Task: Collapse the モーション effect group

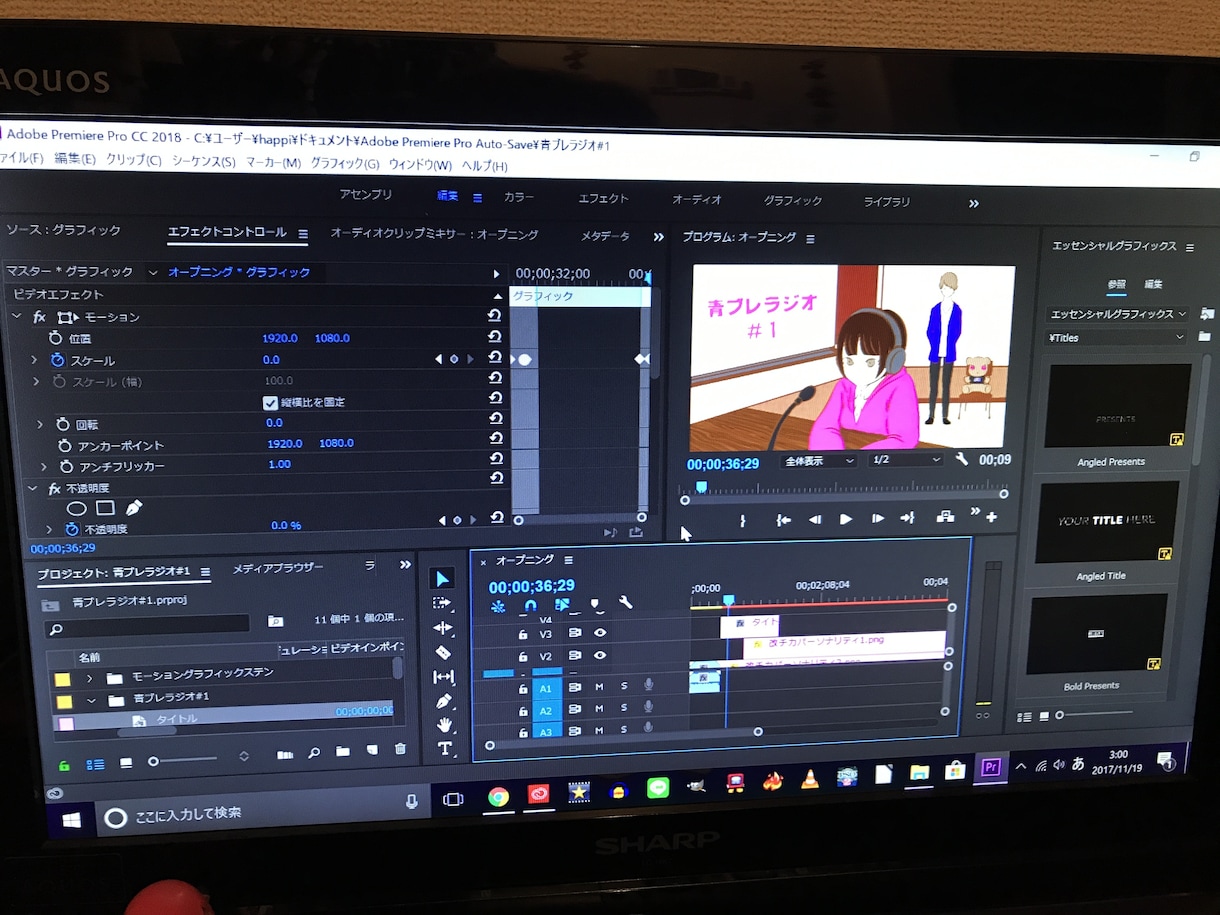Action: [16, 316]
